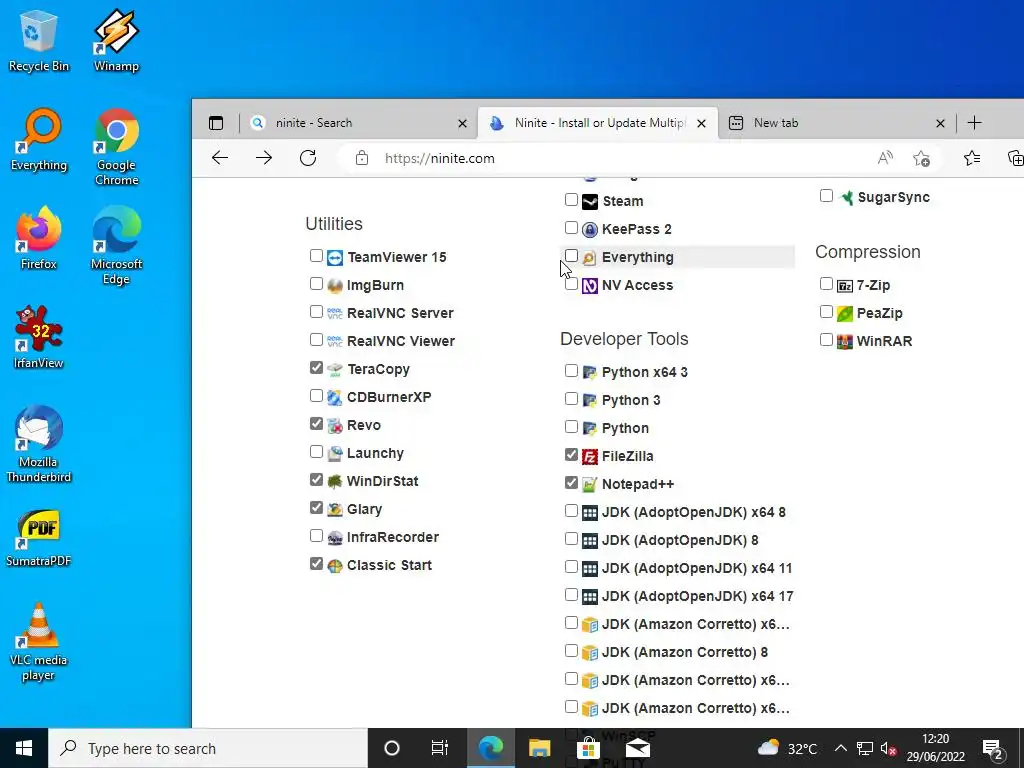
Task: Select the Winamp desktop shortcut
Action: 116,40
